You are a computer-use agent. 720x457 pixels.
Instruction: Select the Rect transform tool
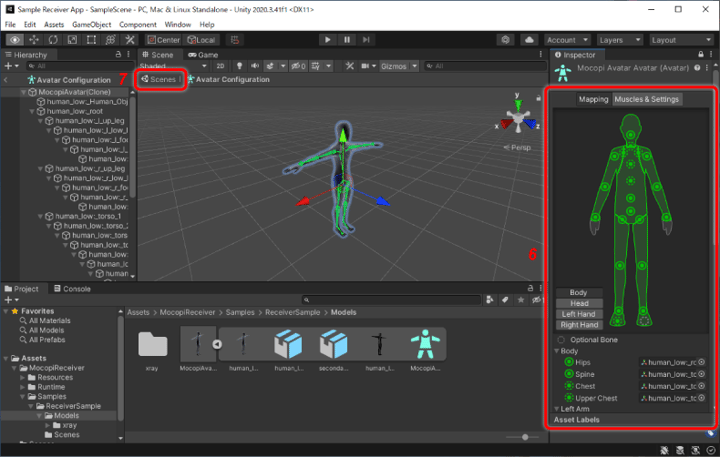point(91,40)
